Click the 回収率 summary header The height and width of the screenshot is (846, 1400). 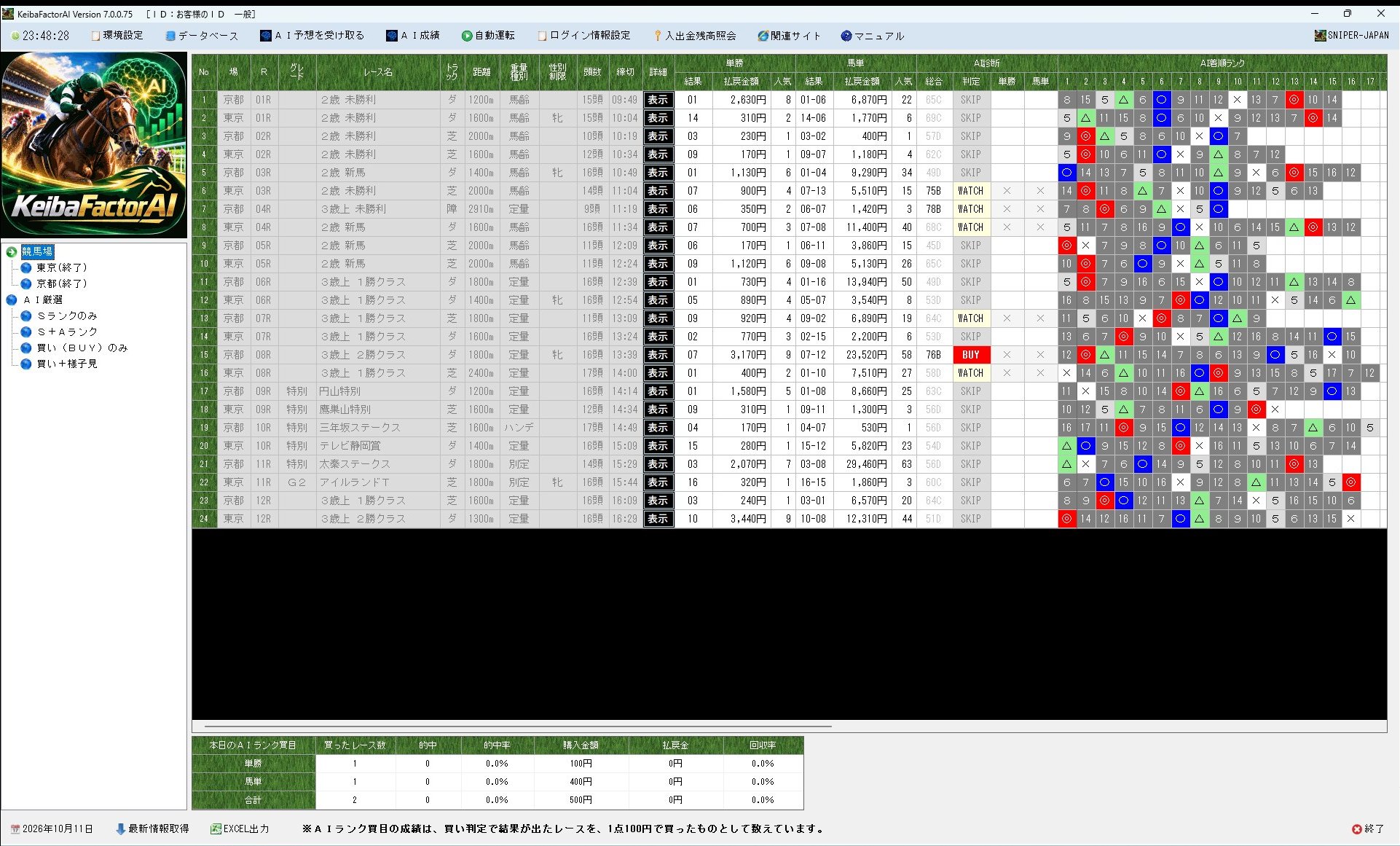click(x=763, y=745)
